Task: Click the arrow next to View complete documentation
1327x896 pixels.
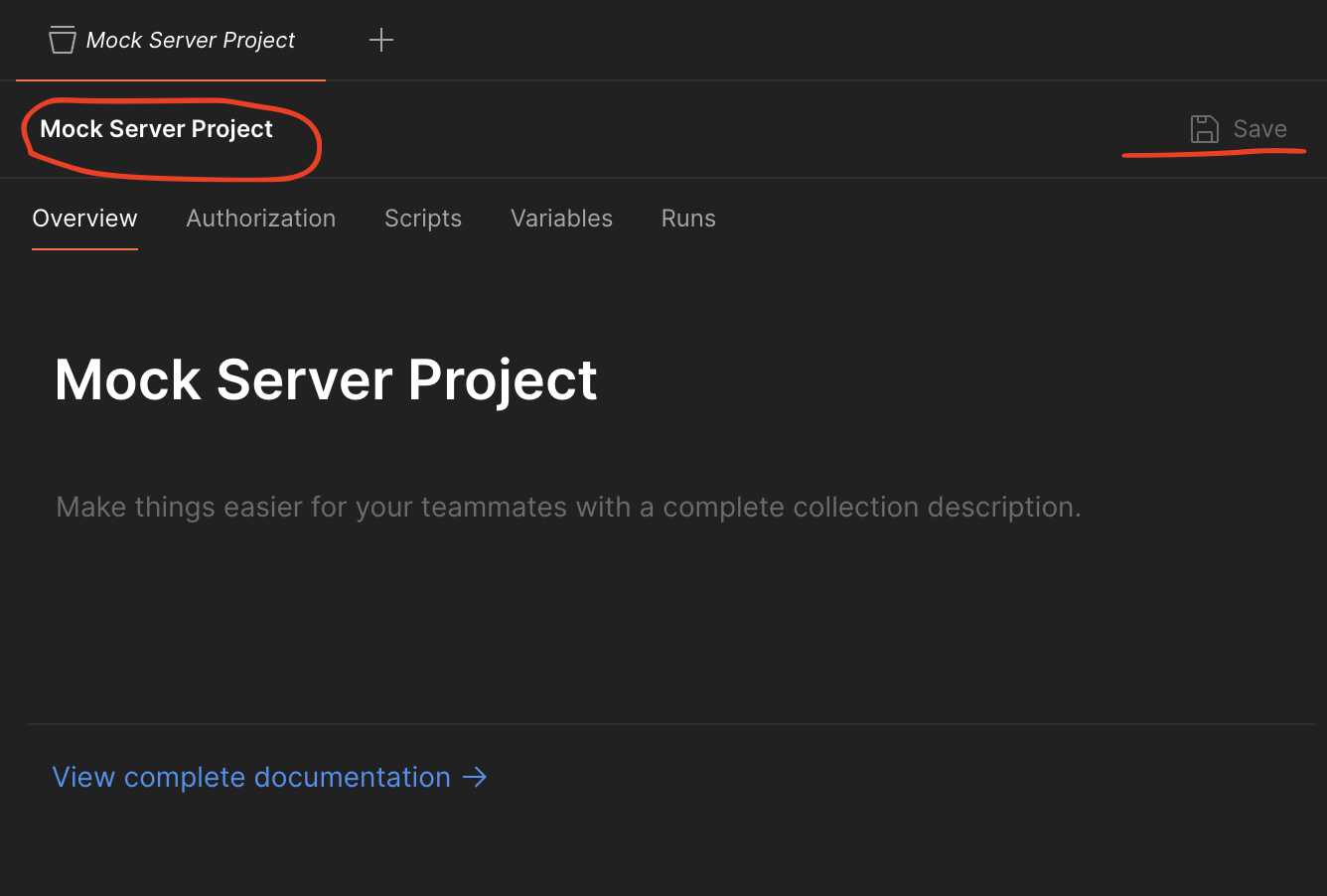Action: [x=475, y=777]
